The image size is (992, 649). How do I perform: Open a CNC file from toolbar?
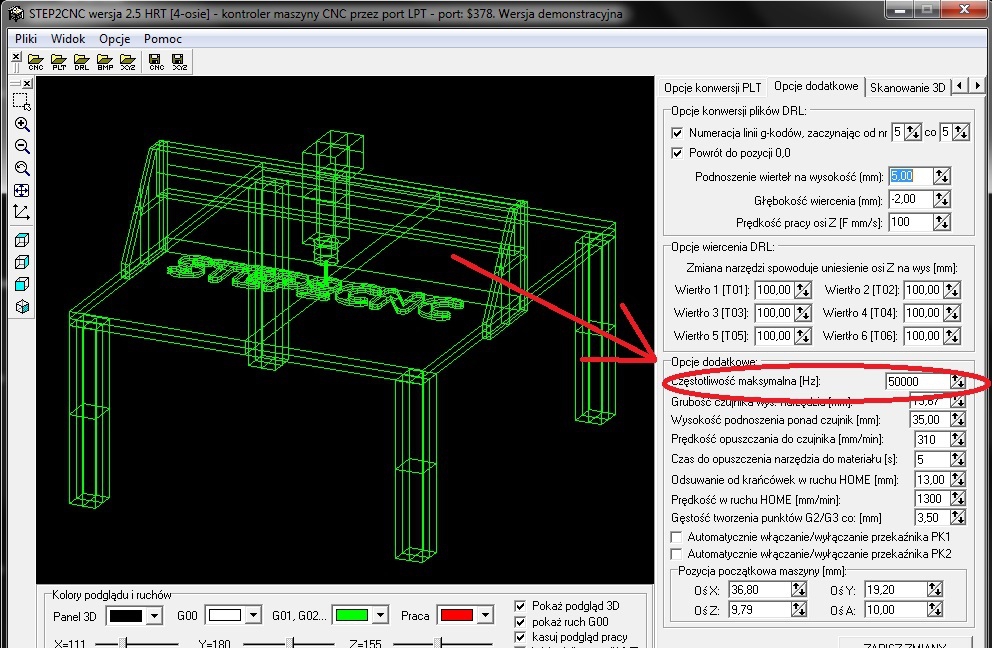coord(35,62)
